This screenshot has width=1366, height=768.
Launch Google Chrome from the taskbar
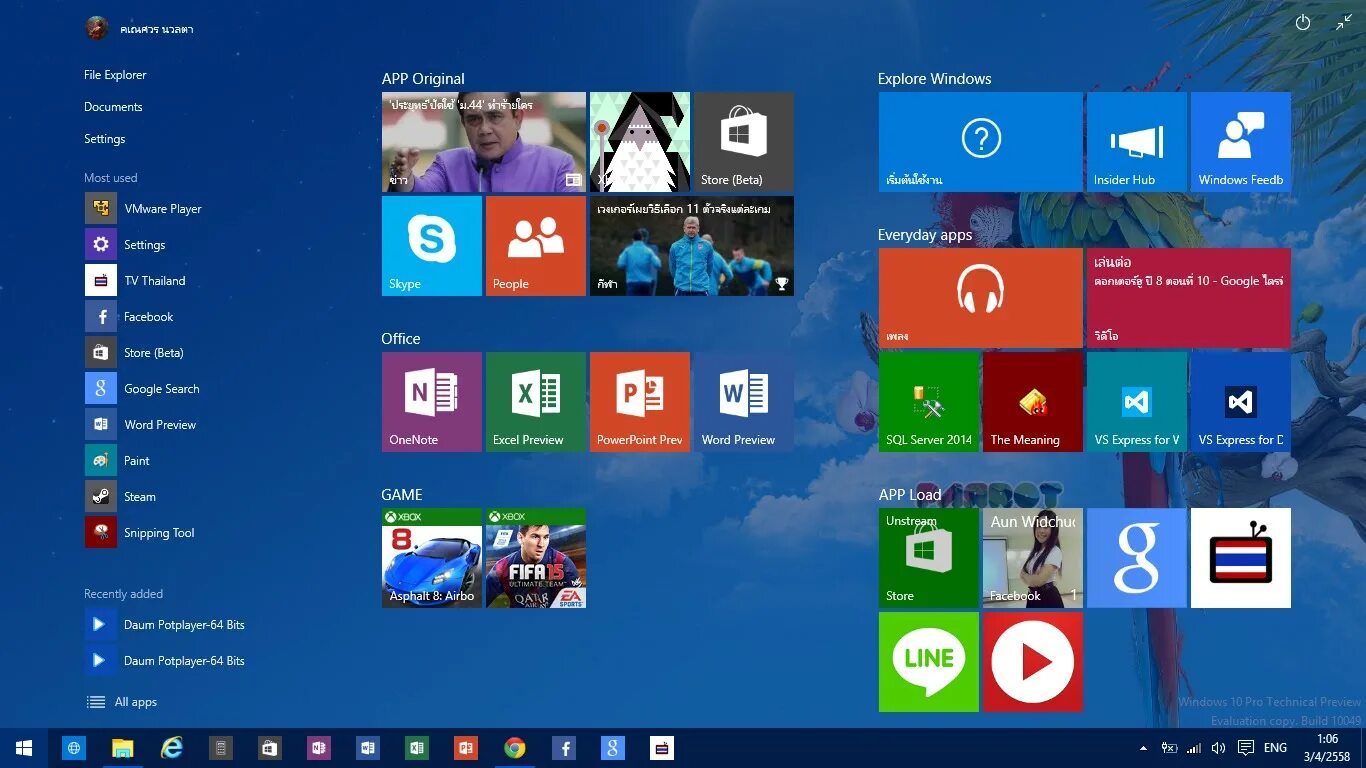point(514,747)
